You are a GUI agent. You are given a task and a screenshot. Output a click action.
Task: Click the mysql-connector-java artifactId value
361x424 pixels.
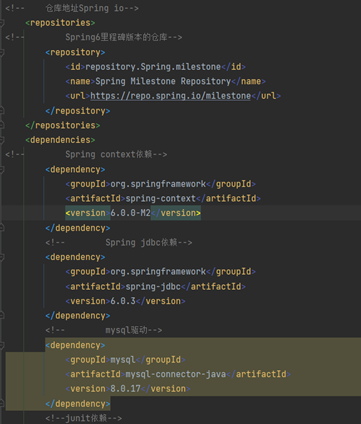coord(176,374)
